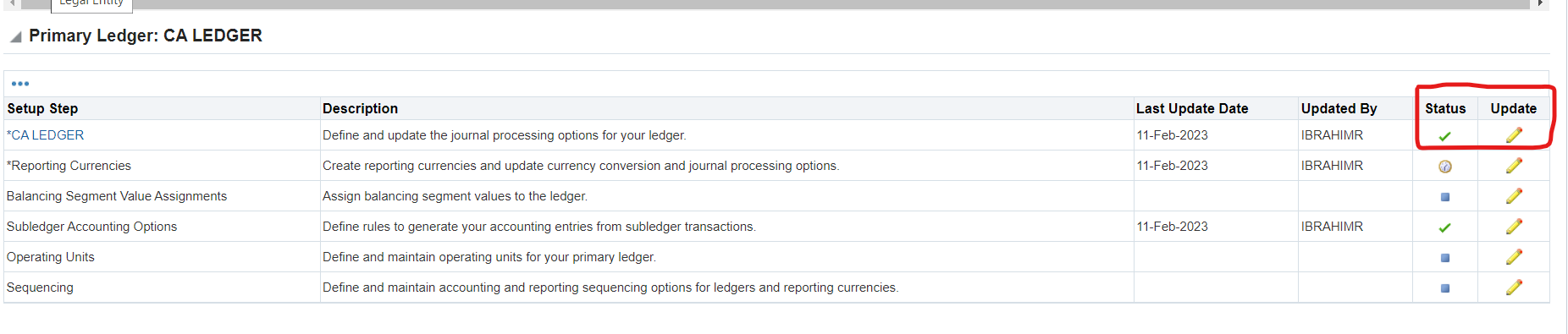Click the green checkmark status for CA LEDGER
This screenshot has height=334, width=1568.
coord(1444,136)
